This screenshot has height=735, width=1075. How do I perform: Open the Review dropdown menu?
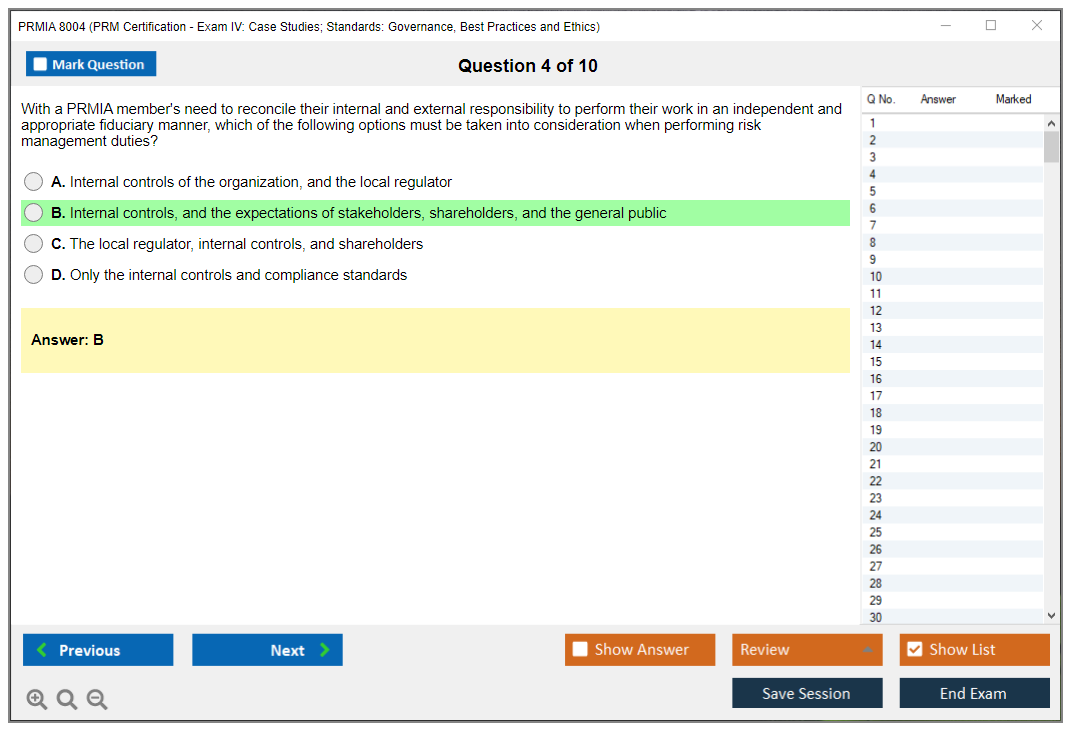pyautogui.click(x=807, y=649)
